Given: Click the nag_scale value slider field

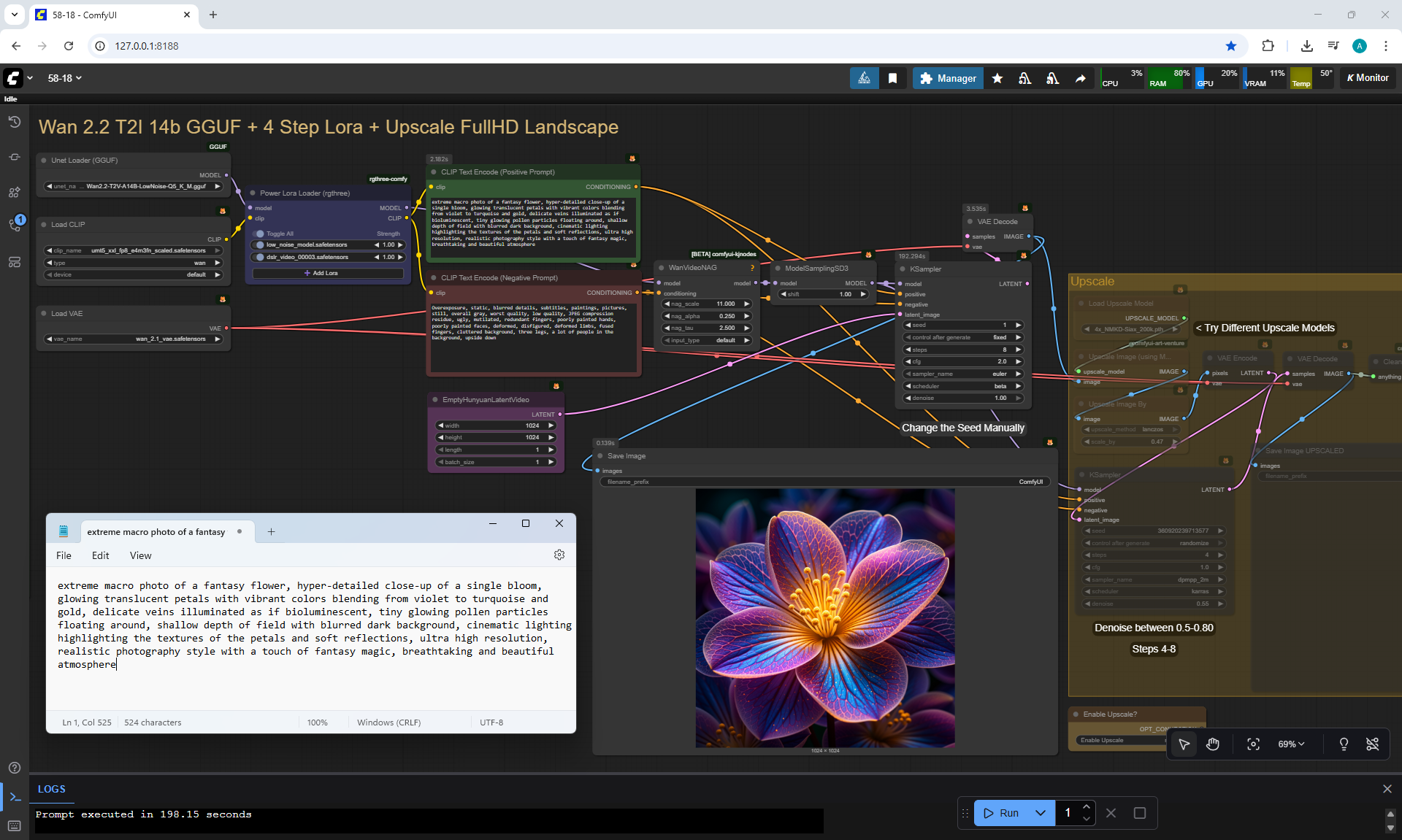Looking at the screenshot, I should pyautogui.click(x=707, y=304).
